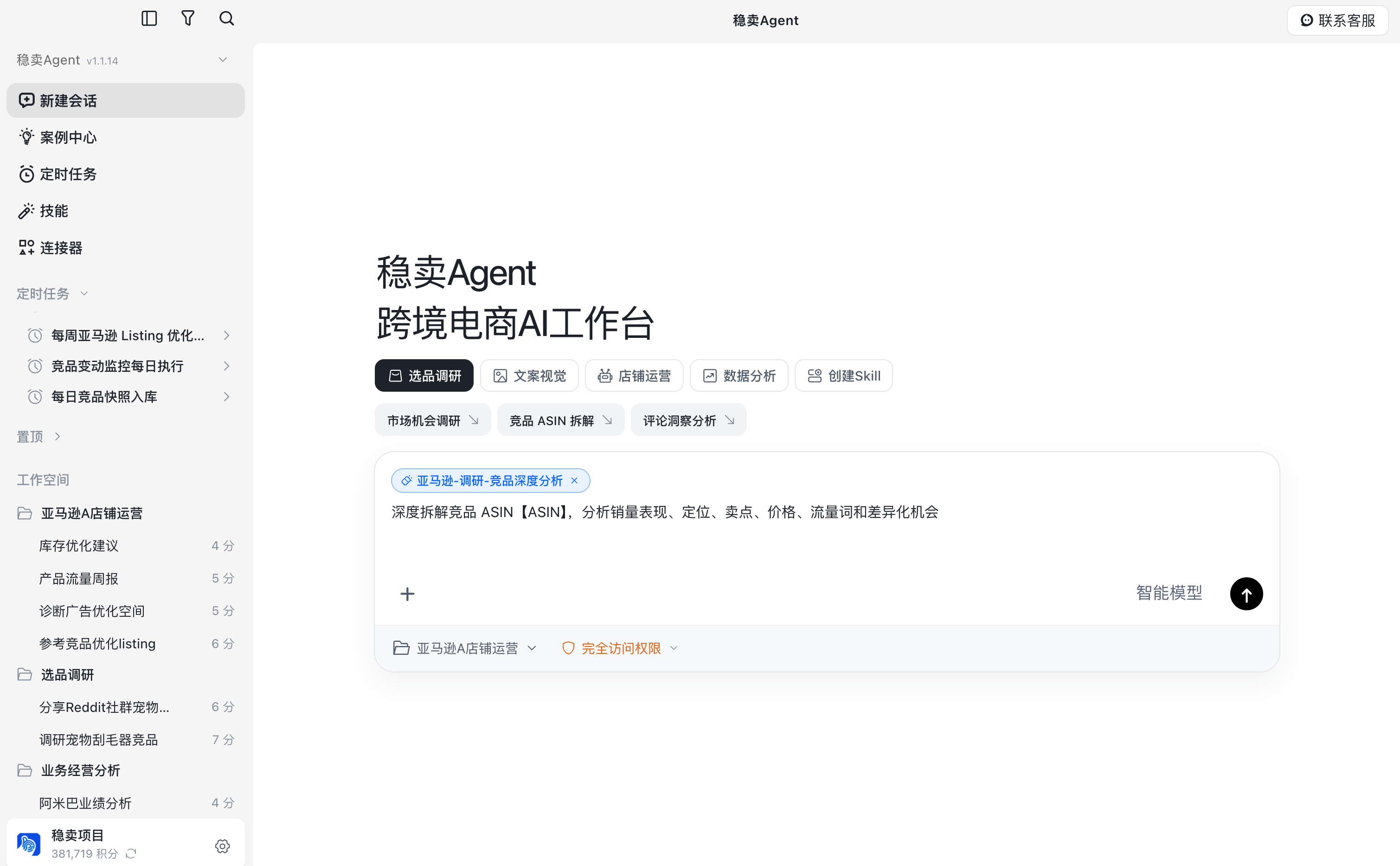Open settings gear beside 稳卖项目
This screenshot has height=866, width=1400.
[223, 846]
